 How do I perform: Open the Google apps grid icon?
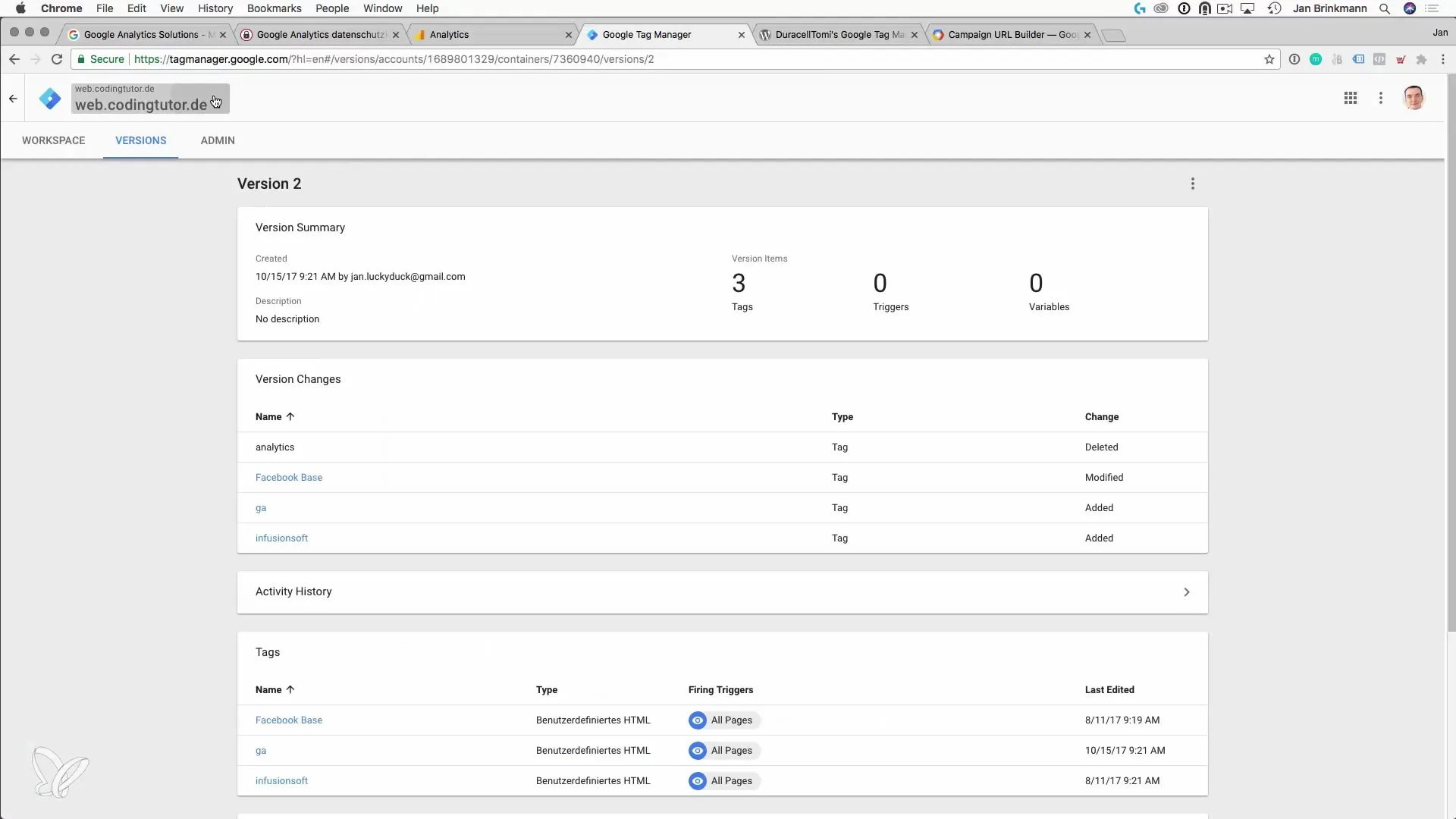pyautogui.click(x=1351, y=98)
